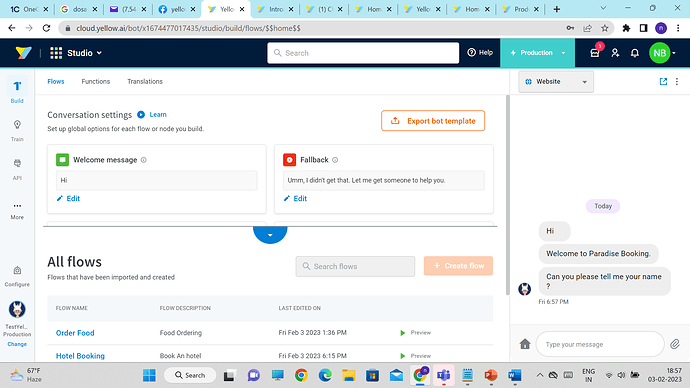This screenshot has height=388, width=690.
Task: Click the Yellow.ai logo icon
Action: (x=23, y=53)
